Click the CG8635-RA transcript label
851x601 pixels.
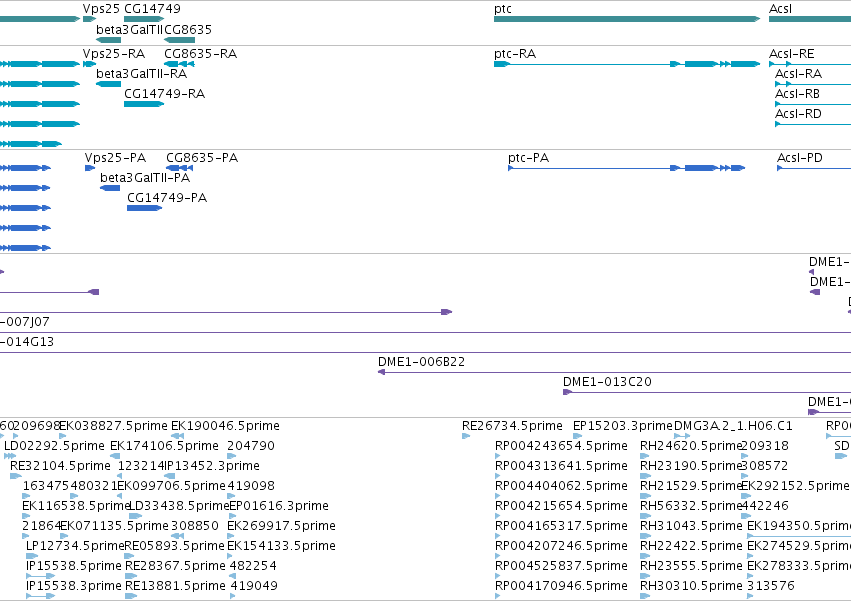[200, 54]
